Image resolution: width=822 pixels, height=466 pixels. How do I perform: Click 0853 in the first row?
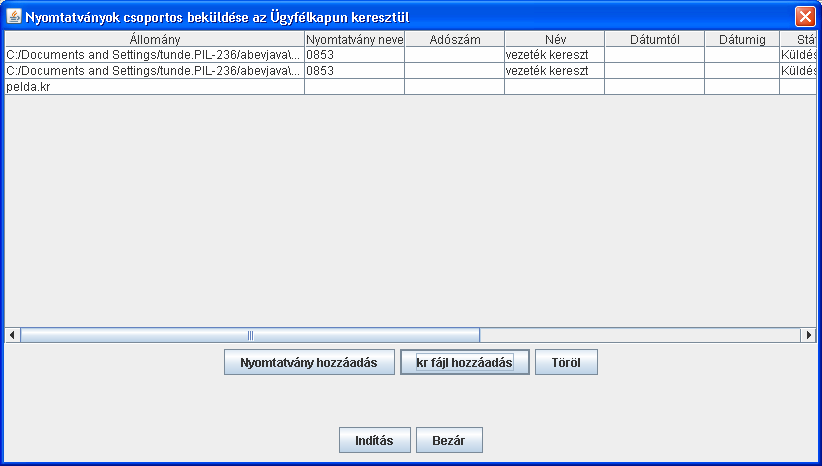click(x=354, y=55)
